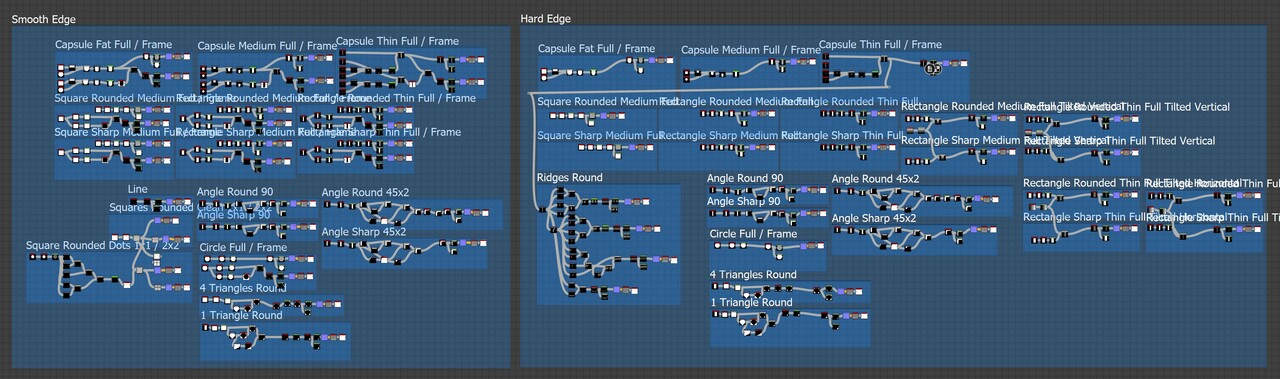Viewport: 1280px width, 379px height.
Task: Click Capsule Medium Full / Frame label in Smooth Edge
Action: pos(267,46)
